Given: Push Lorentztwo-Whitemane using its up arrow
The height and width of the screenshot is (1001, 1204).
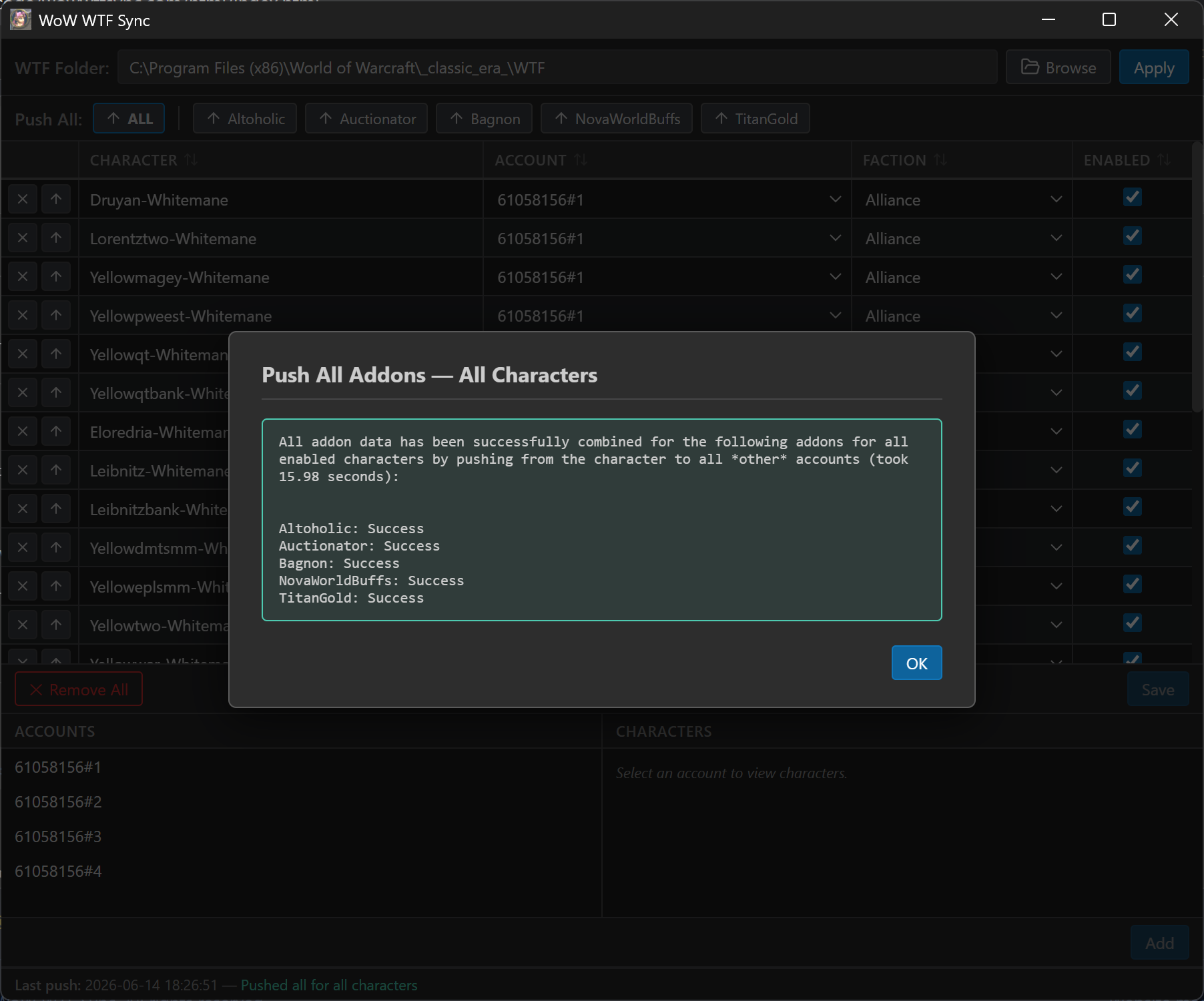Looking at the screenshot, I should click(x=56, y=238).
